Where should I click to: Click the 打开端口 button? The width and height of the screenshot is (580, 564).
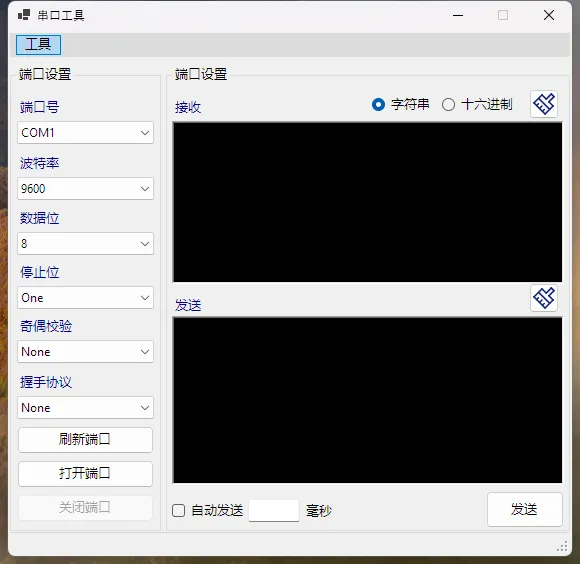click(x=85, y=473)
